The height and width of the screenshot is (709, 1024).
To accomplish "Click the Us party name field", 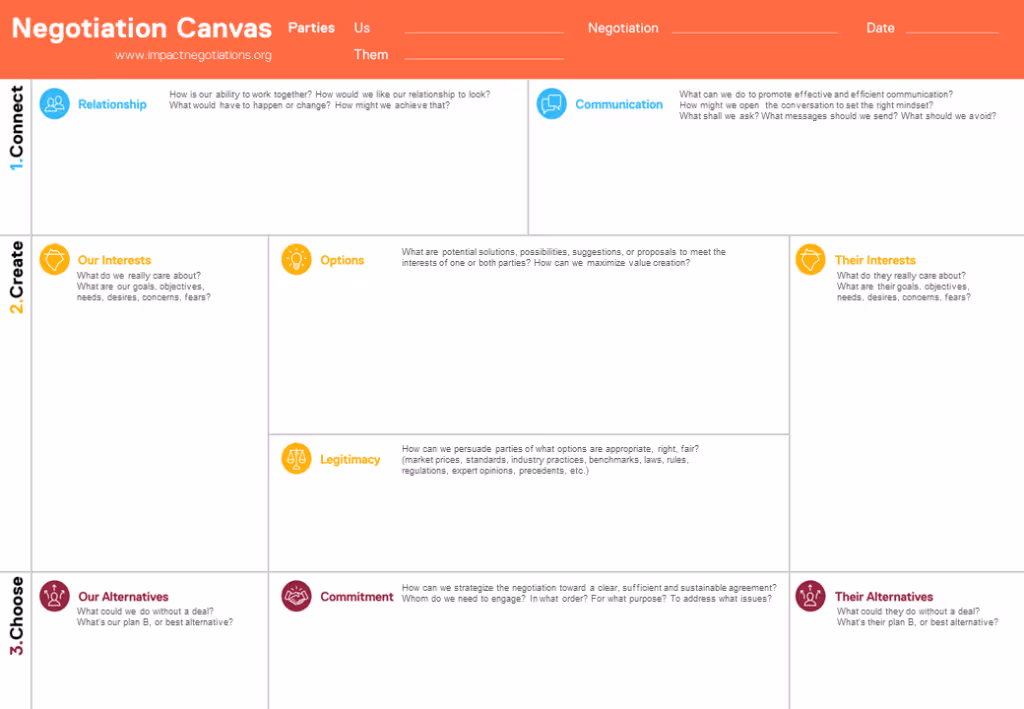I will coord(484,28).
